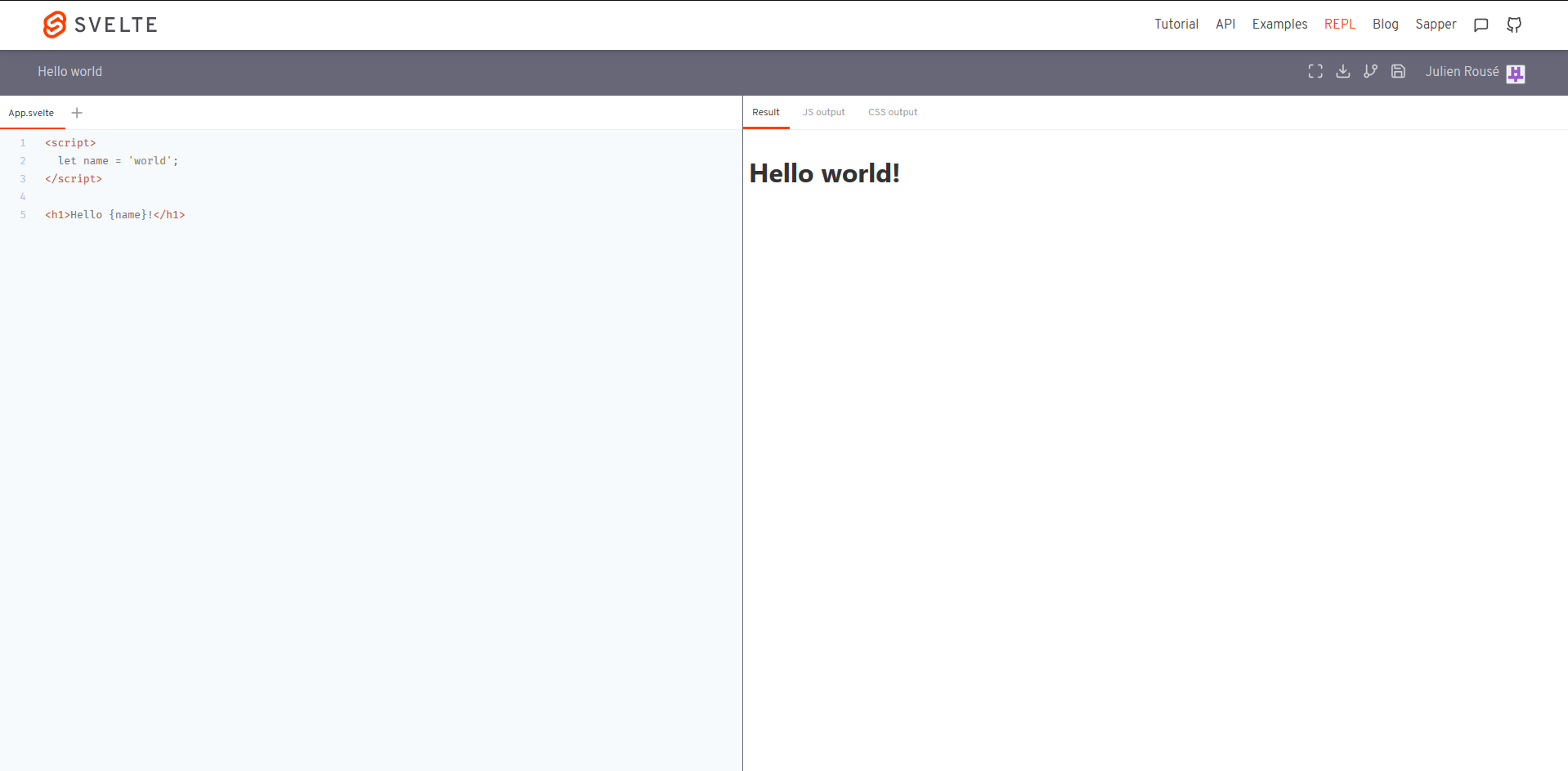
Task: Toggle fullscreen editor mode icon
Action: (1315, 71)
